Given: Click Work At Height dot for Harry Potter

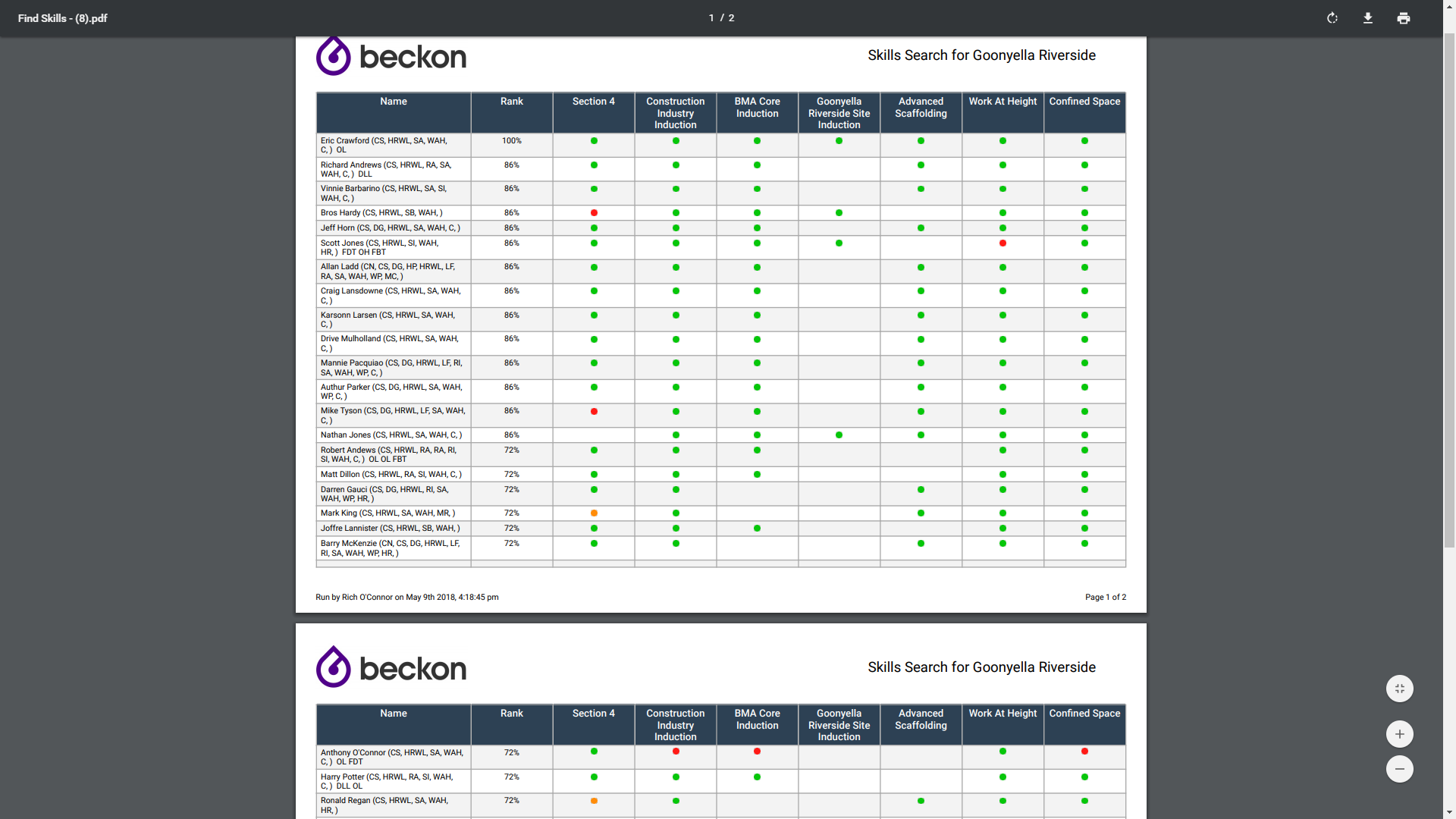Looking at the screenshot, I should click(1003, 777).
